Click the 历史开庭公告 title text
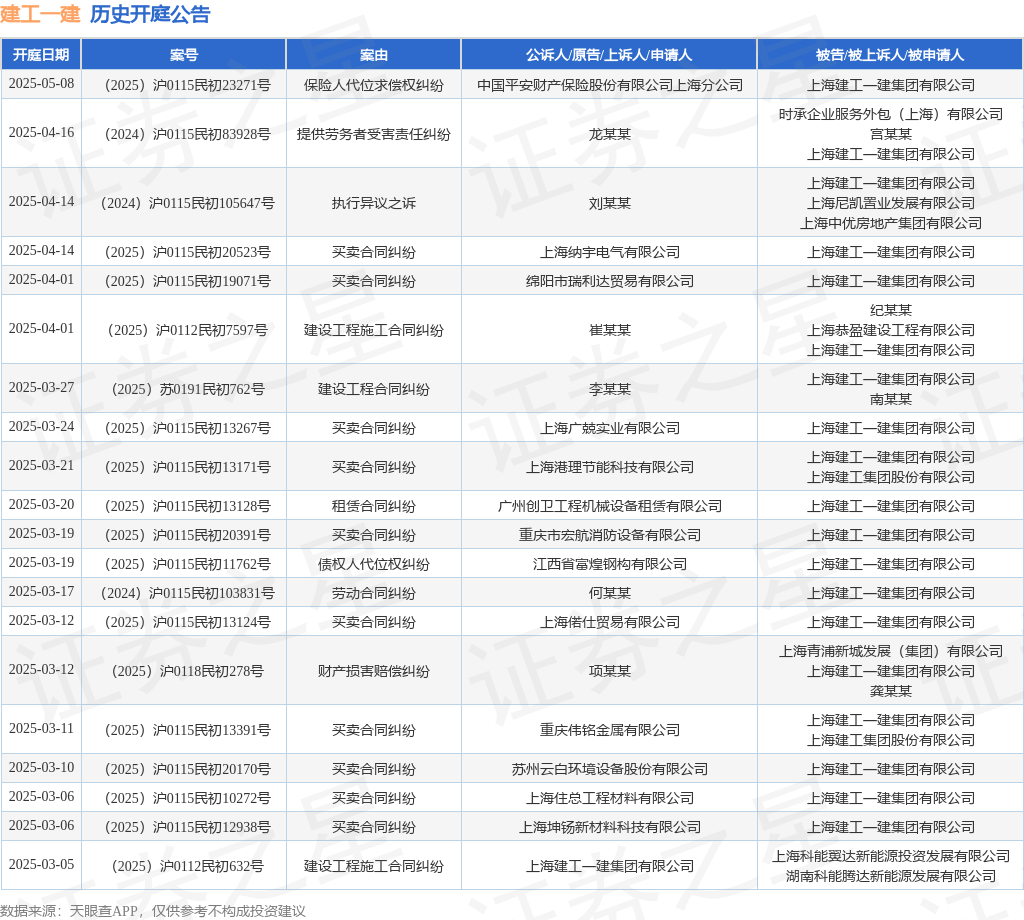Viewport: 1024px width, 920px height. point(150,14)
